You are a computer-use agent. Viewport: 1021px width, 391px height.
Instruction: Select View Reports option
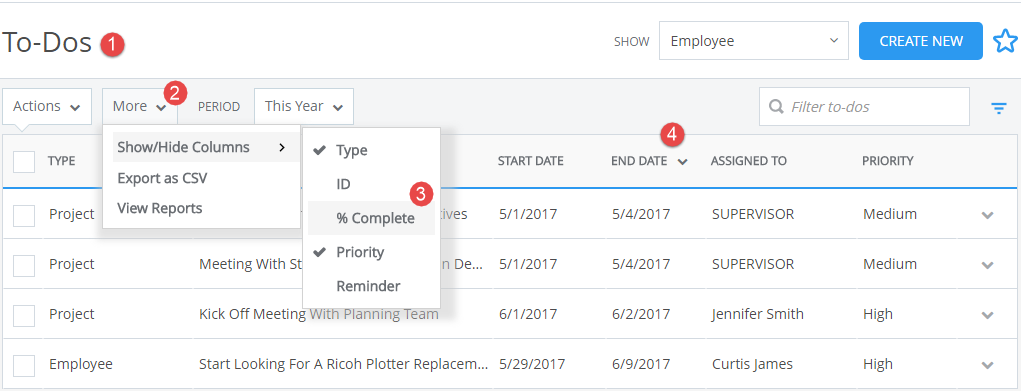coord(160,209)
